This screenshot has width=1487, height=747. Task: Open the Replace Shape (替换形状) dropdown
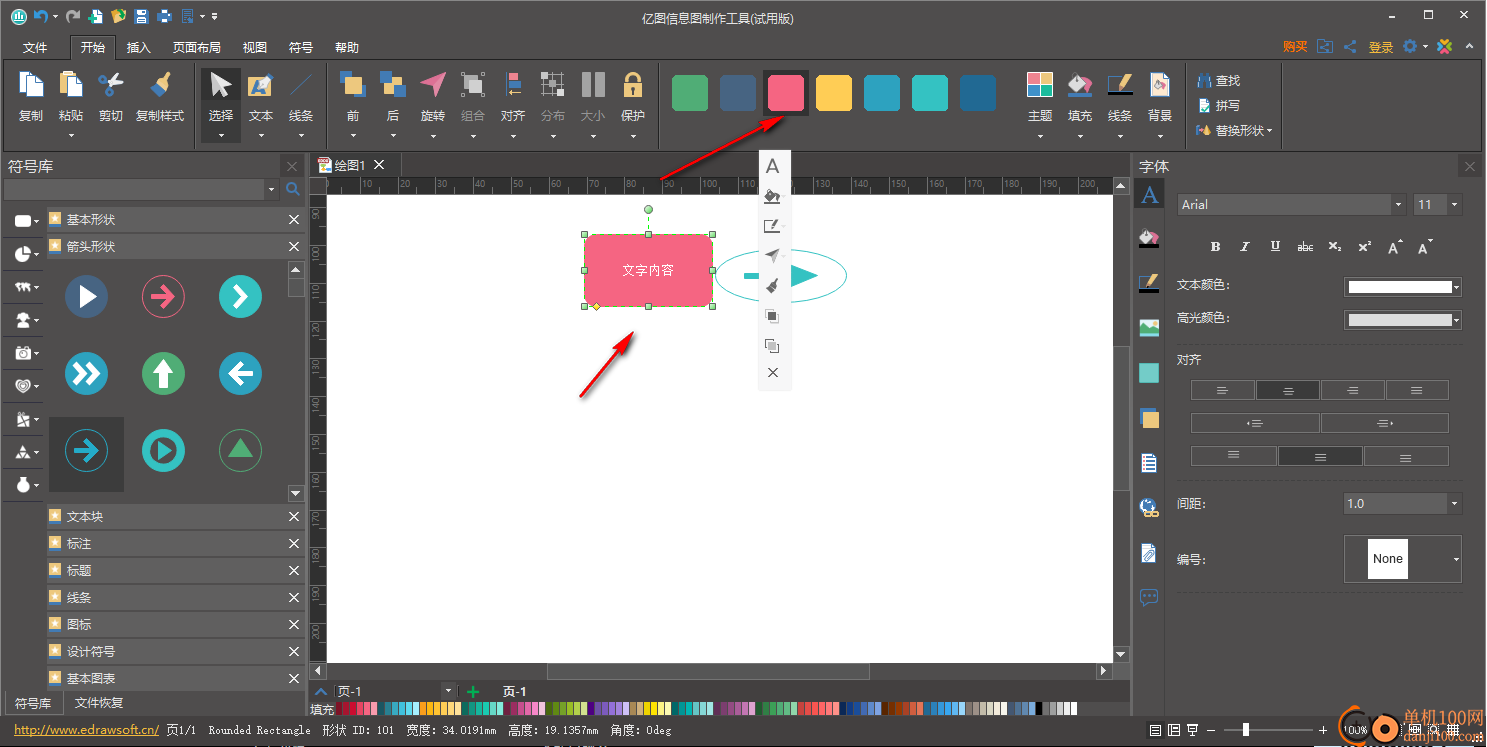[1235, 131]
